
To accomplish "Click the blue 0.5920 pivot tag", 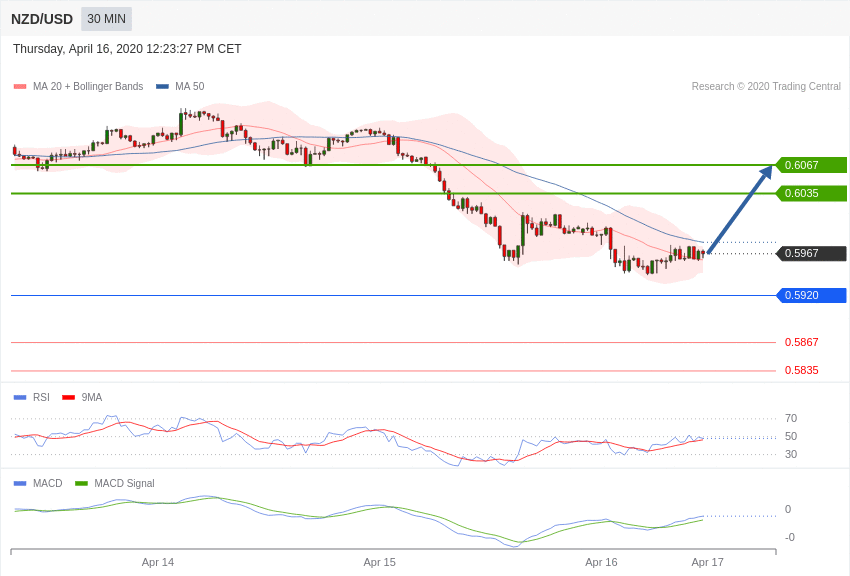I will 811,295.
